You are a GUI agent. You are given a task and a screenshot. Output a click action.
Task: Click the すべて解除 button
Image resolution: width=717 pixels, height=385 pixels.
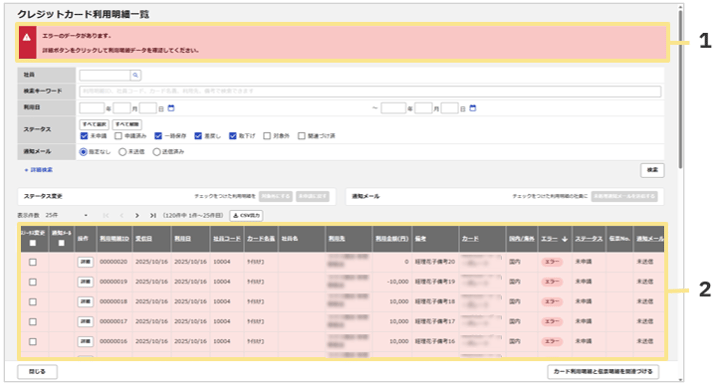[127, 124]
